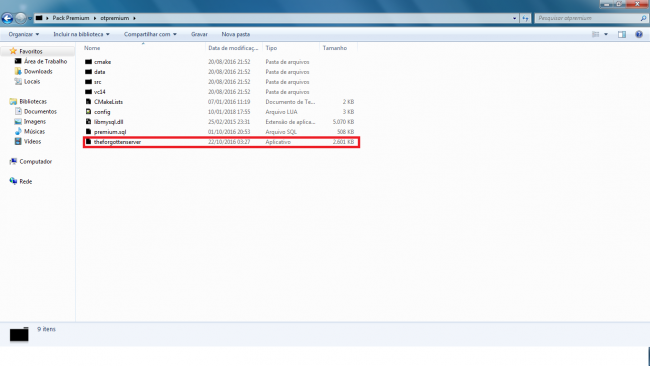Click the cmake folder icon
Screen dimensions: 650x366
click(x=88, y=62)
